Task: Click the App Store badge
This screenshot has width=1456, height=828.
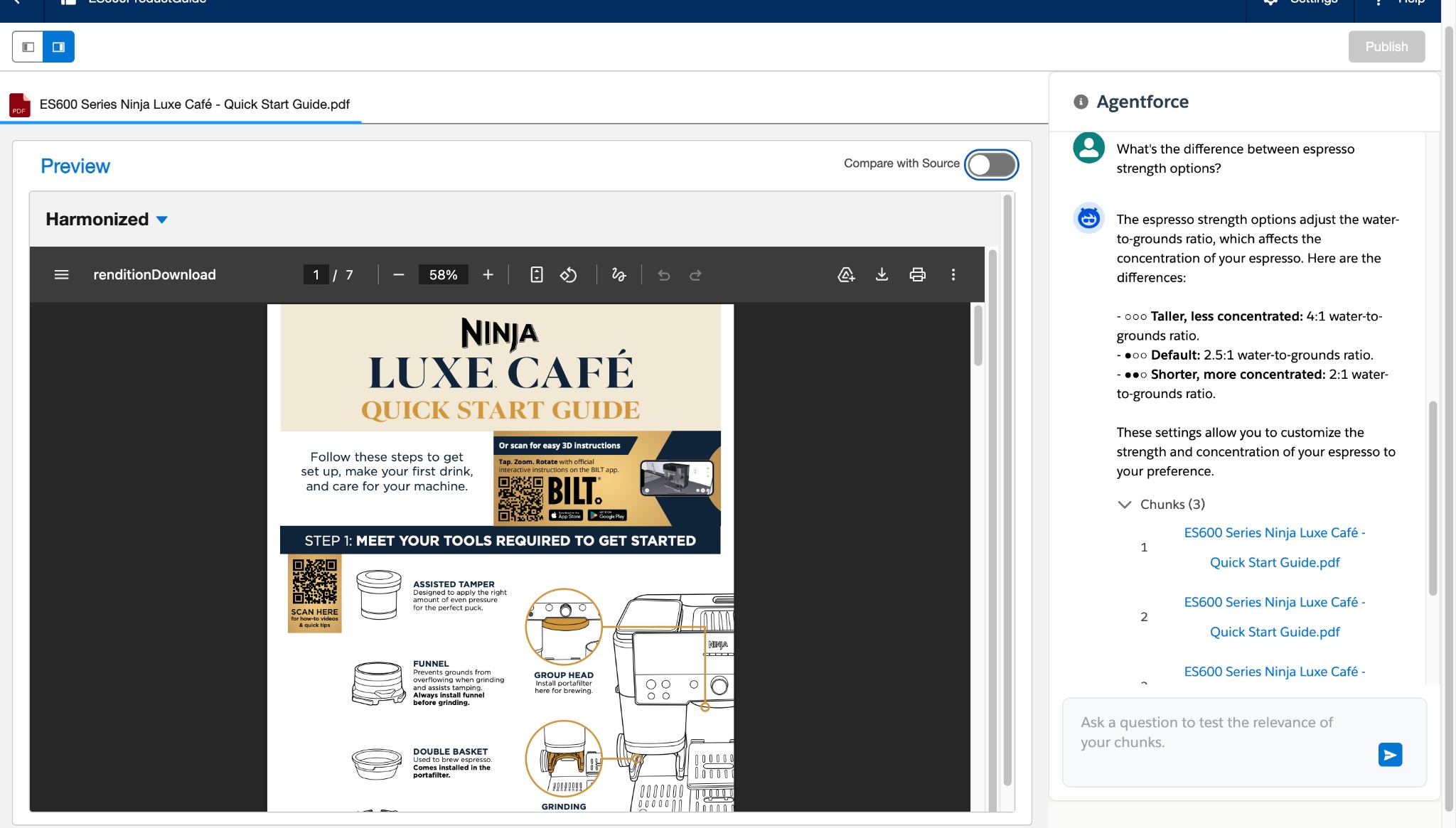Action: click(x=566, y=516)
